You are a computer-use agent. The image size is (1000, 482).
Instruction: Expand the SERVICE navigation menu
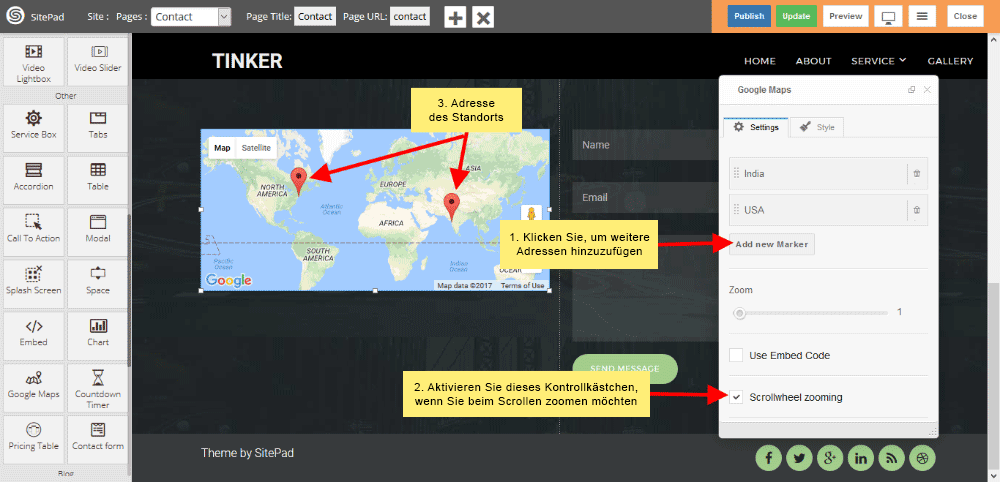tap(879, 61)
